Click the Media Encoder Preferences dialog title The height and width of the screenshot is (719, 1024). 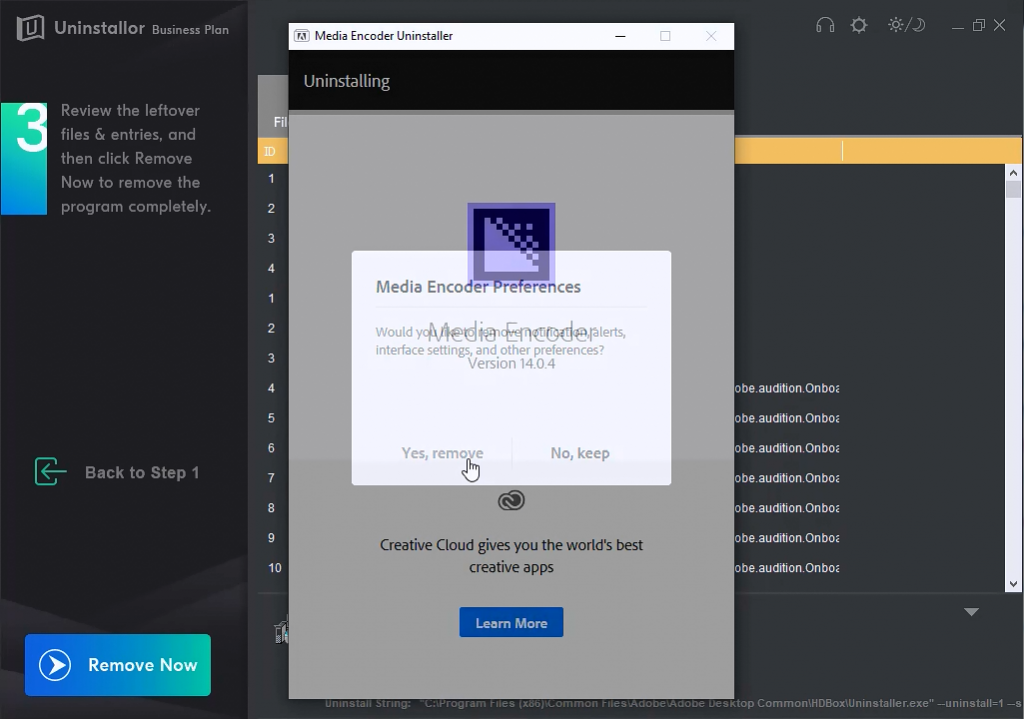click(x=478, y=287)
